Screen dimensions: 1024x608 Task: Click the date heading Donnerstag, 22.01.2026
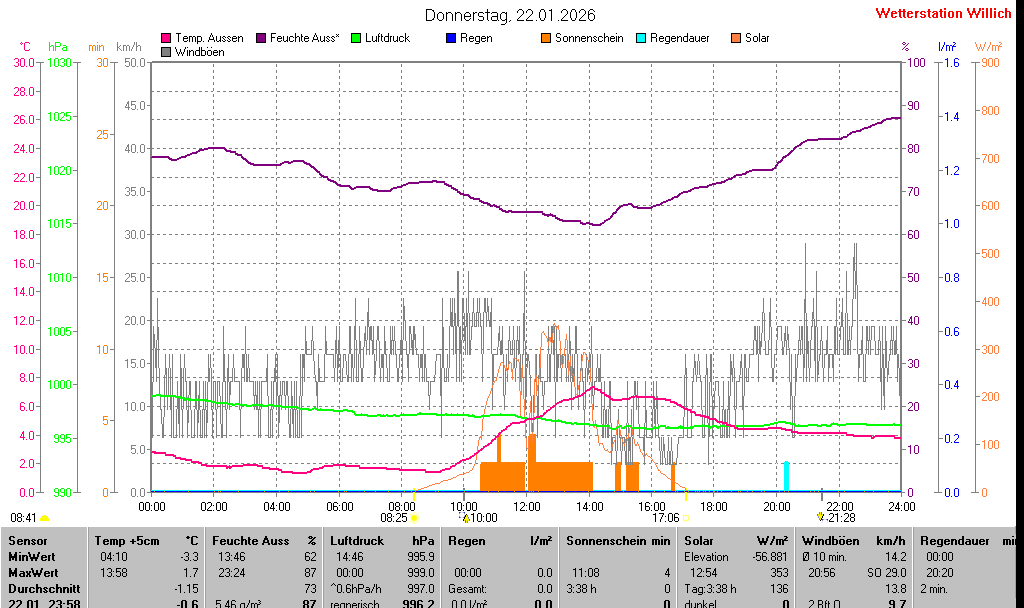tap(511, 15)
